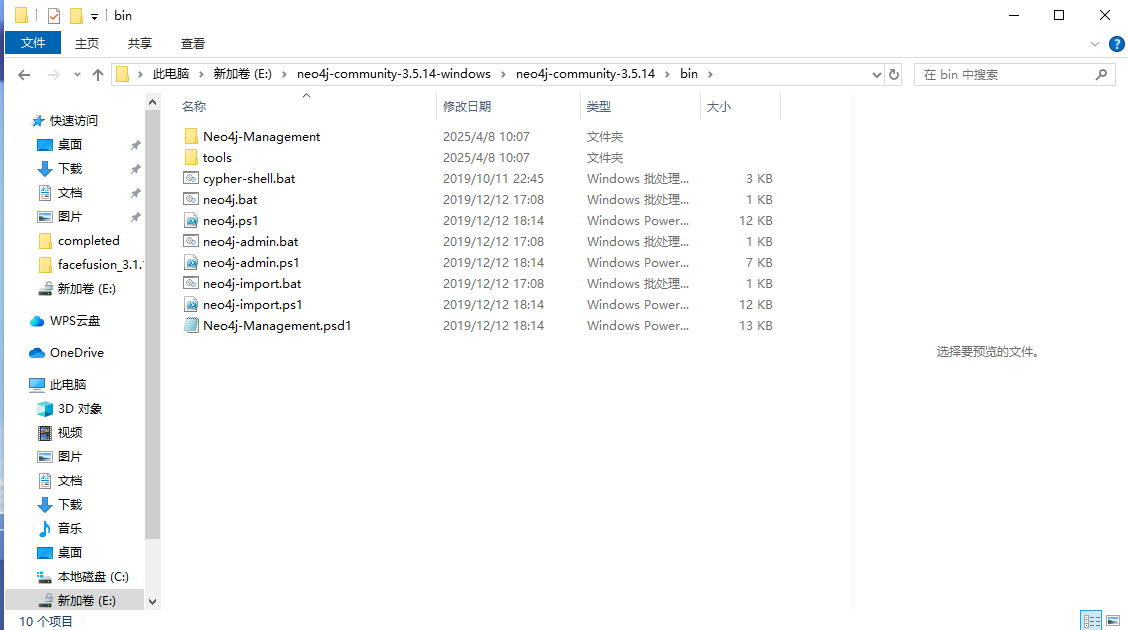Select the neo4j-admin.bat file icon
Viewport: 1128px width, 630px height.
click(191, 242)
